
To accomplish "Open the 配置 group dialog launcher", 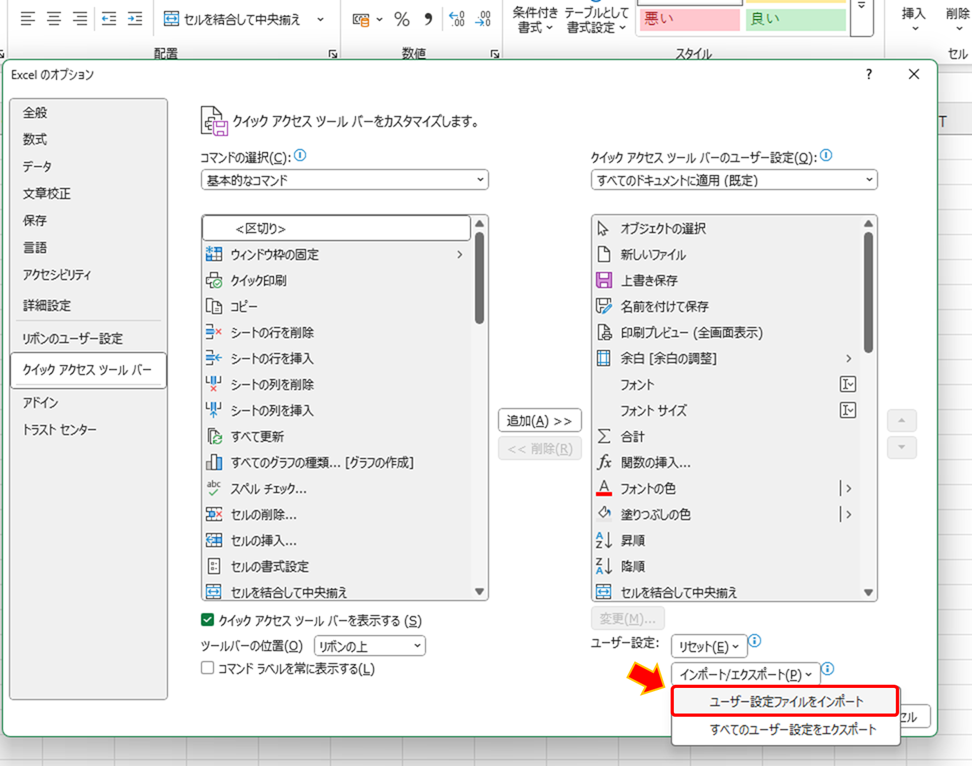I will click(332, 55).
